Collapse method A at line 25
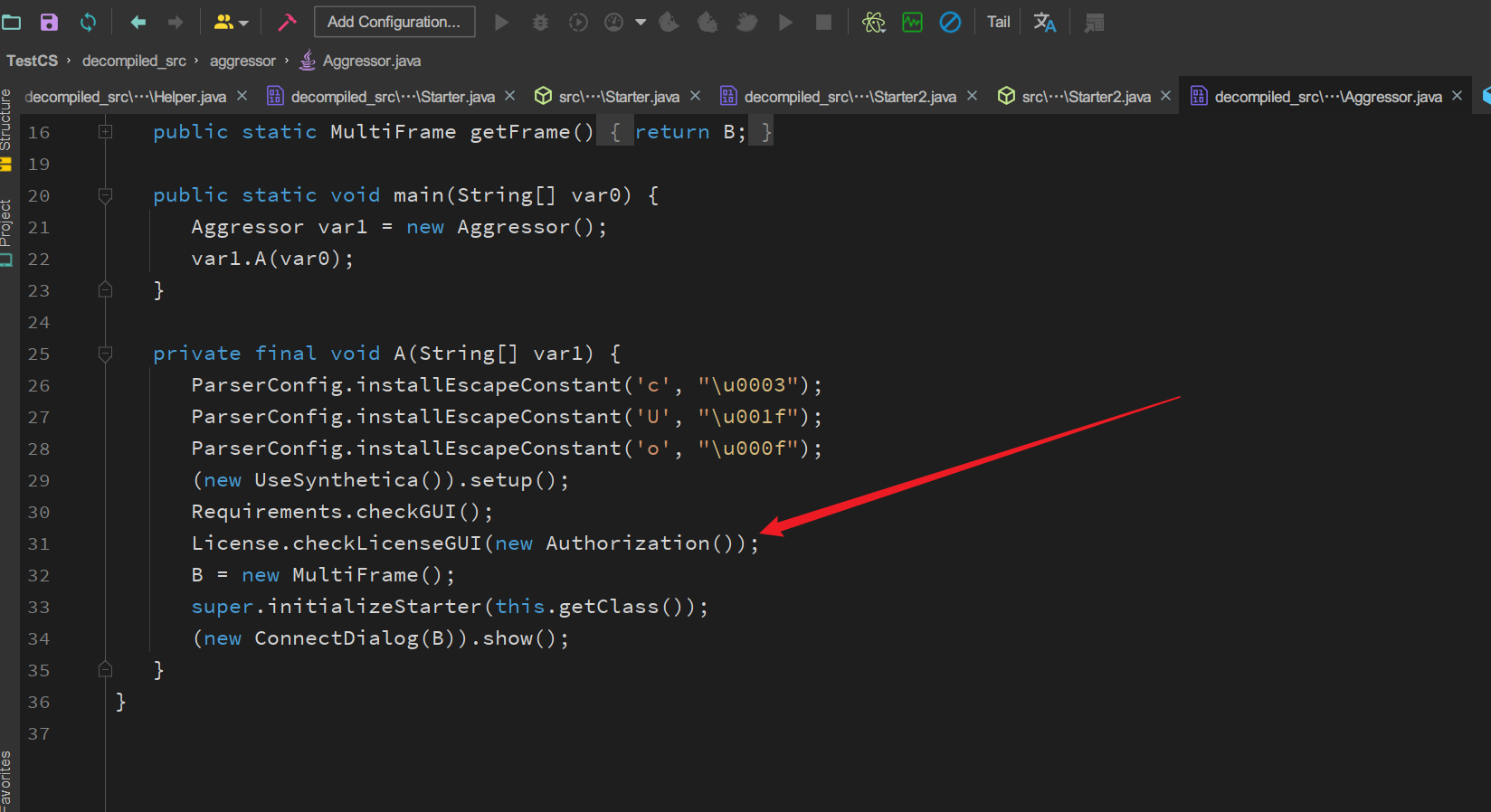The image size is (1491, 812). 105,354
